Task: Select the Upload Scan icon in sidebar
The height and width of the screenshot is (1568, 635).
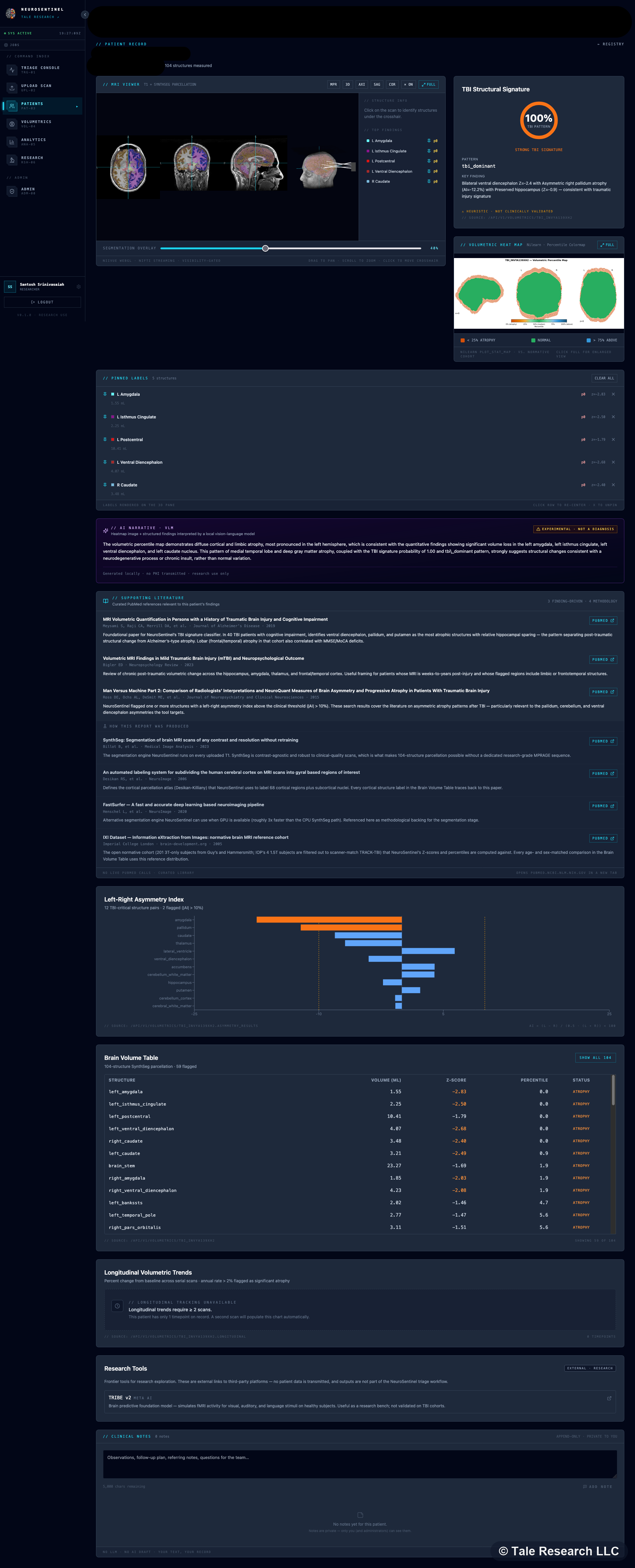Action: click(12, 88)
